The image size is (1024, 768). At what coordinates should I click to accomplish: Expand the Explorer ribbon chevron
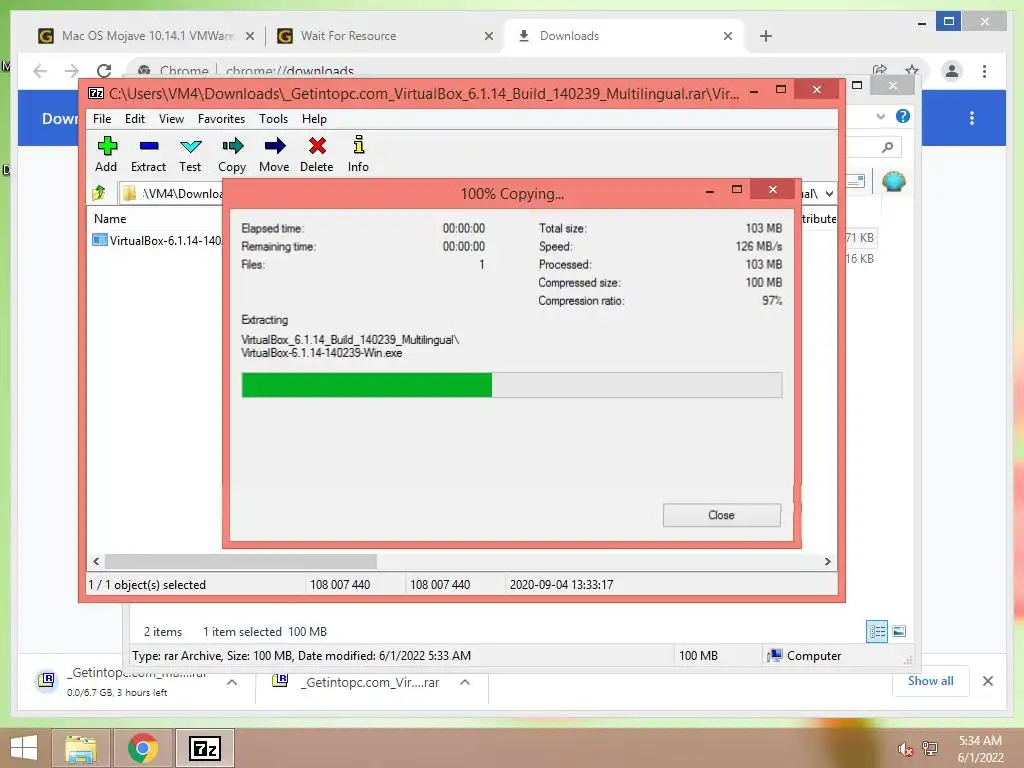click(x=880, y=116)
